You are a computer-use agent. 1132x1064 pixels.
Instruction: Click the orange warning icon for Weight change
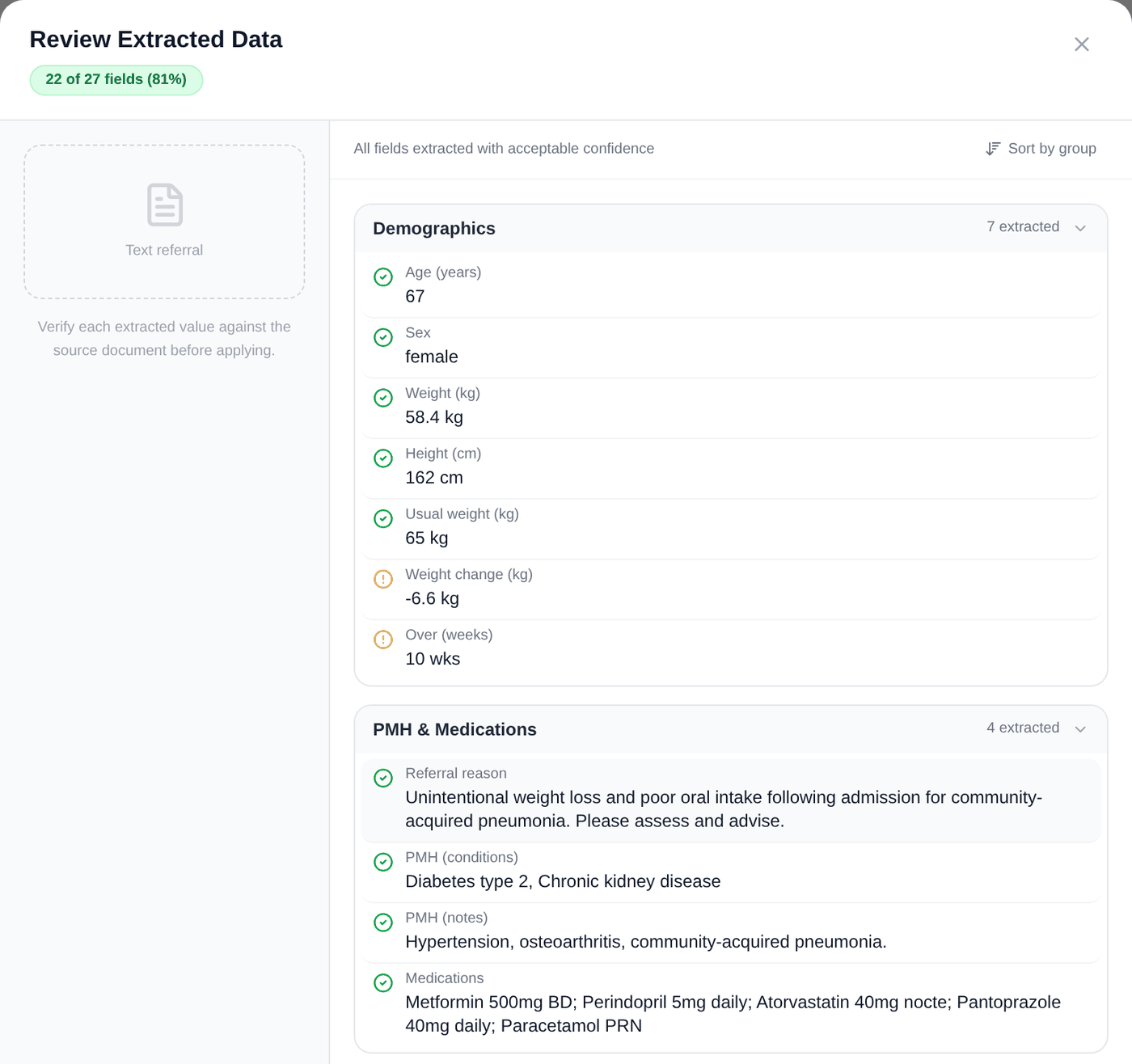383,579
